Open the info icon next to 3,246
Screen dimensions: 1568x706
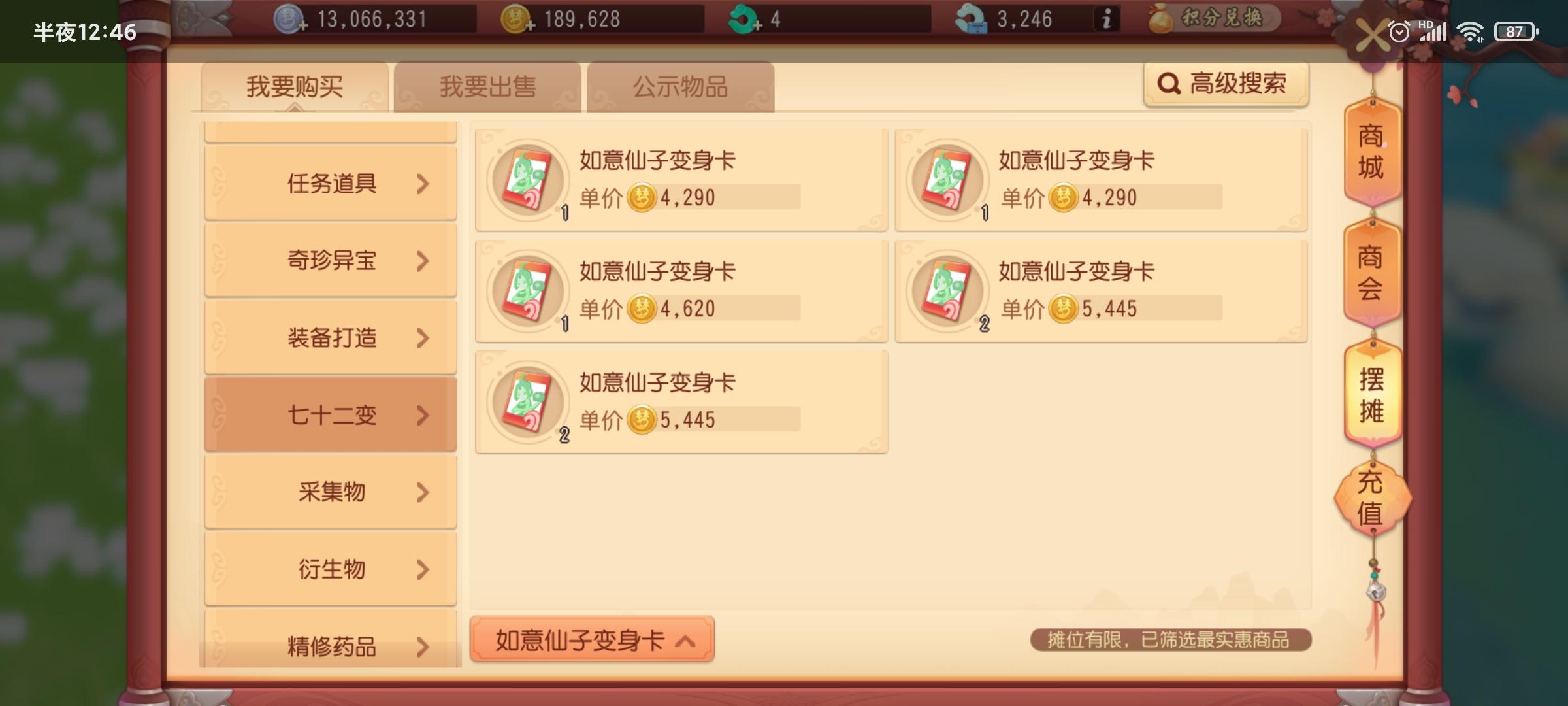[1106, 19]
